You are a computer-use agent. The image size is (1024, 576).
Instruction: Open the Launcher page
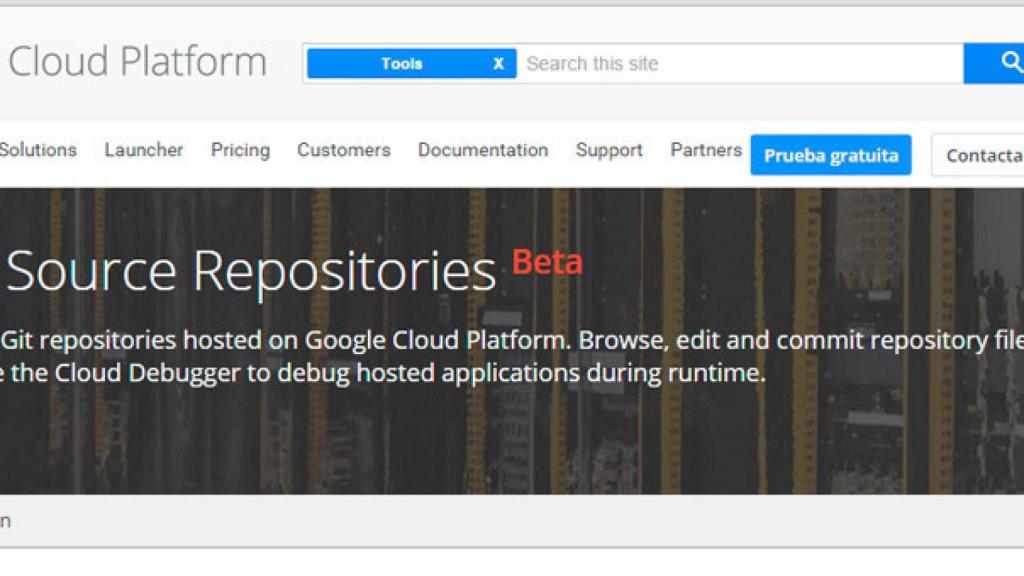(x=144, y=150)
